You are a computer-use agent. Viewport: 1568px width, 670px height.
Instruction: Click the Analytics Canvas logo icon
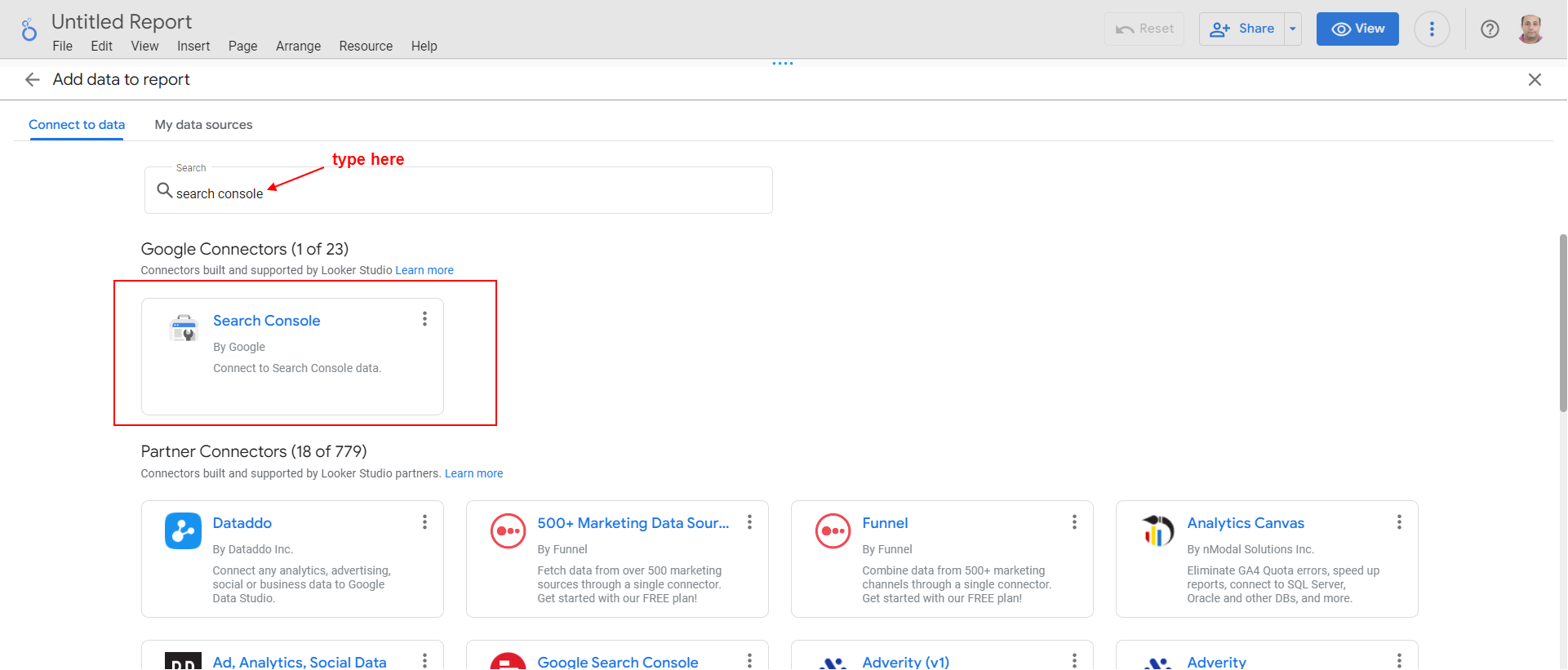coord(1157,530)
